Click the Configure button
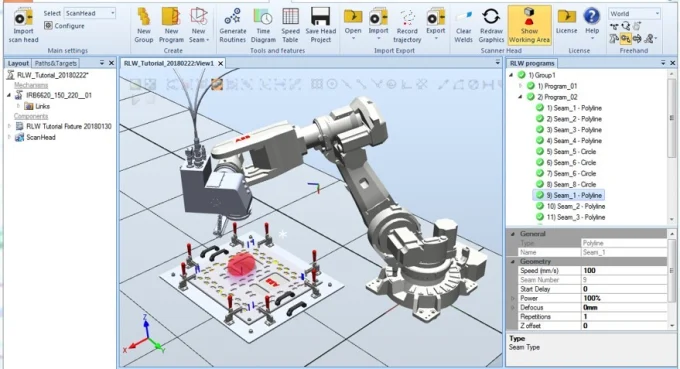 tap(64, 26)
